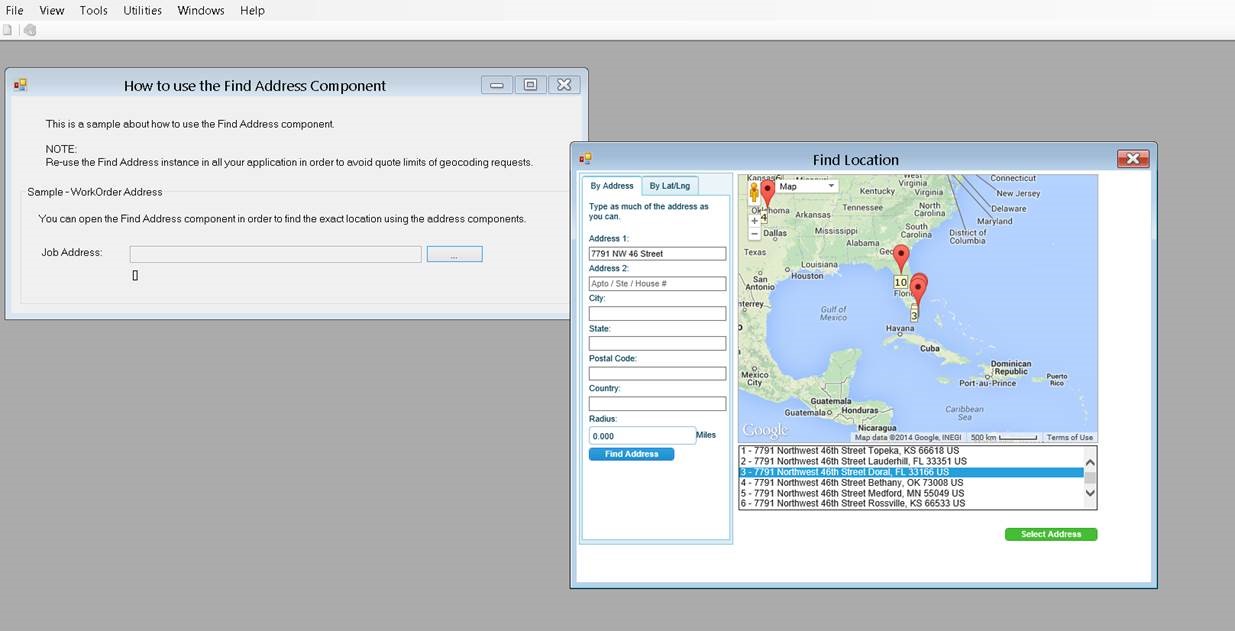The height and width of the screenshot is (631, 1235).
Task: Click the new document toolbar icon
Action: [8, 30]
